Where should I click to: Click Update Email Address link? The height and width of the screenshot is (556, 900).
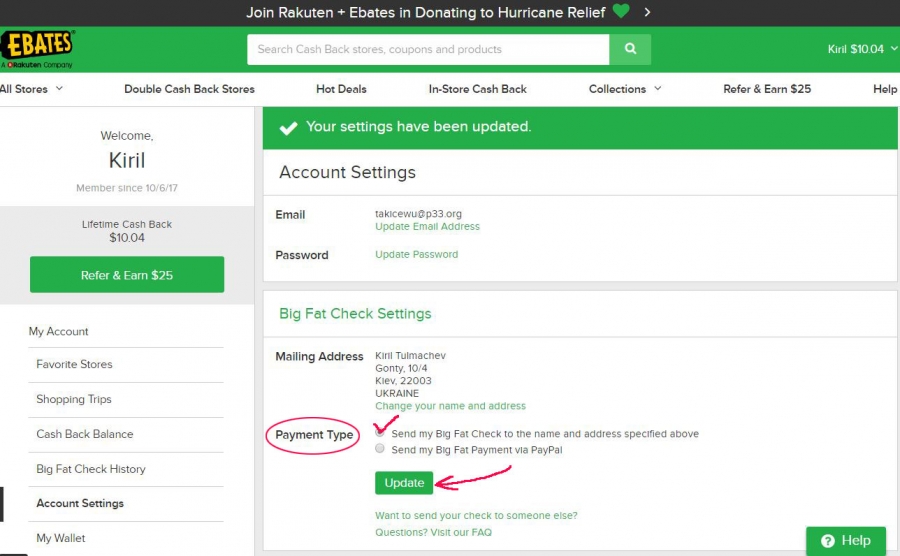click(427, 227)
